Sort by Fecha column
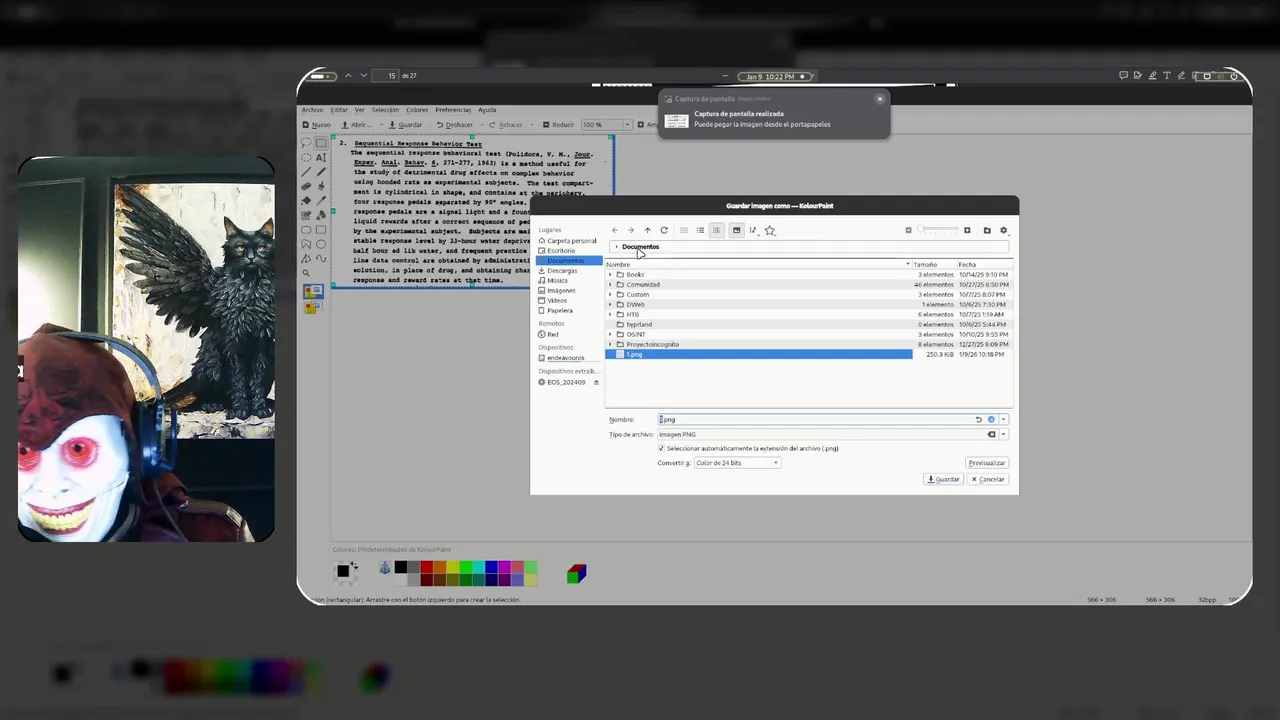 [985, 265]
